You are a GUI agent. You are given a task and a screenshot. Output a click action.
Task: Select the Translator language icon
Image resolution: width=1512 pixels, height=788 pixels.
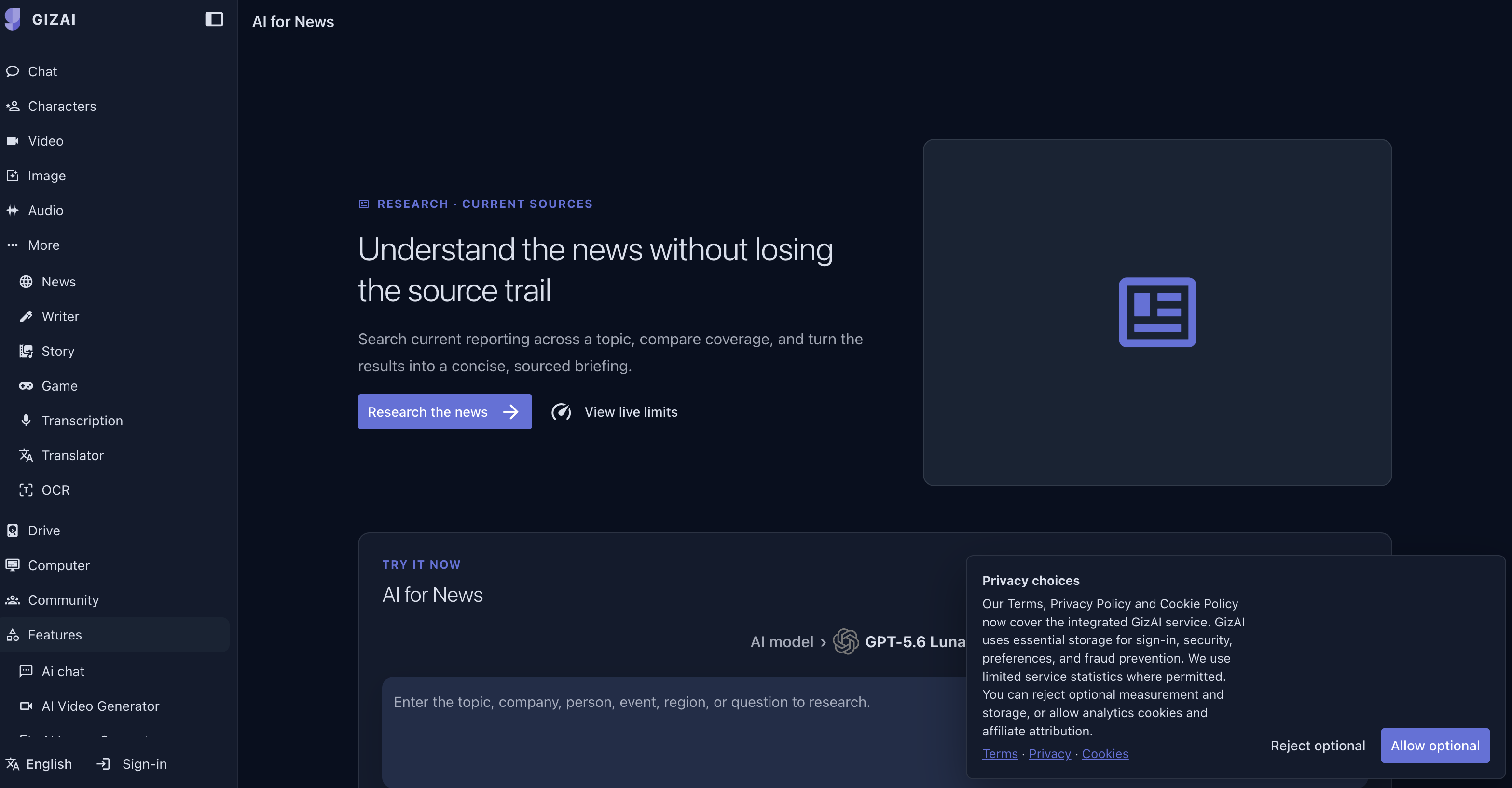click(x=26, y=455)
